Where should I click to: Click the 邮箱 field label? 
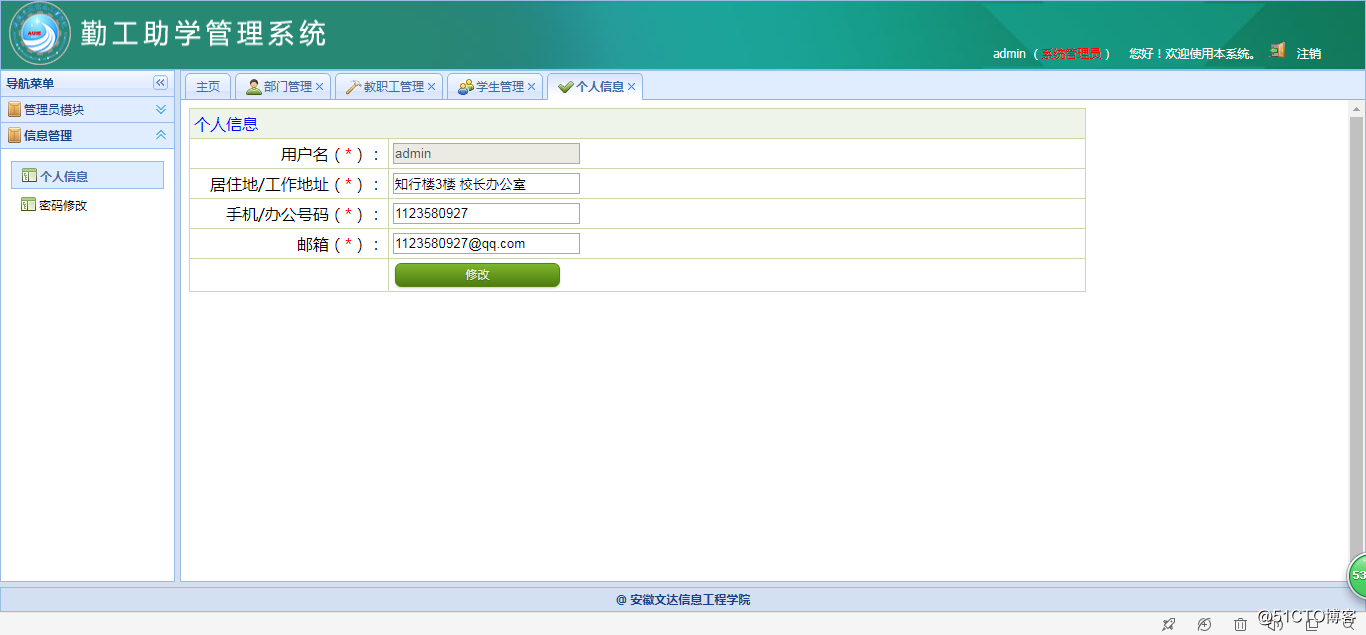[x=312, y=244]
